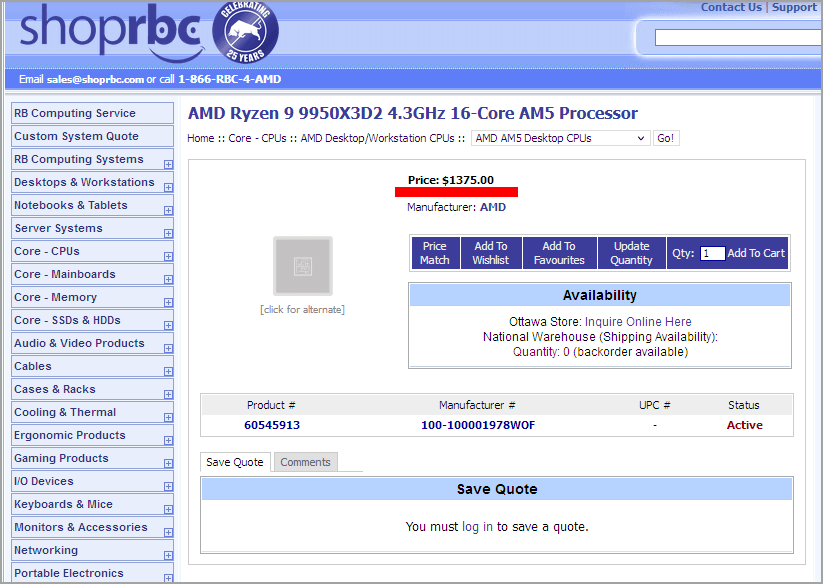Open the AMD AM5 Desktop CPUs dropdown
Screen dimensions: 823x584
560,138
